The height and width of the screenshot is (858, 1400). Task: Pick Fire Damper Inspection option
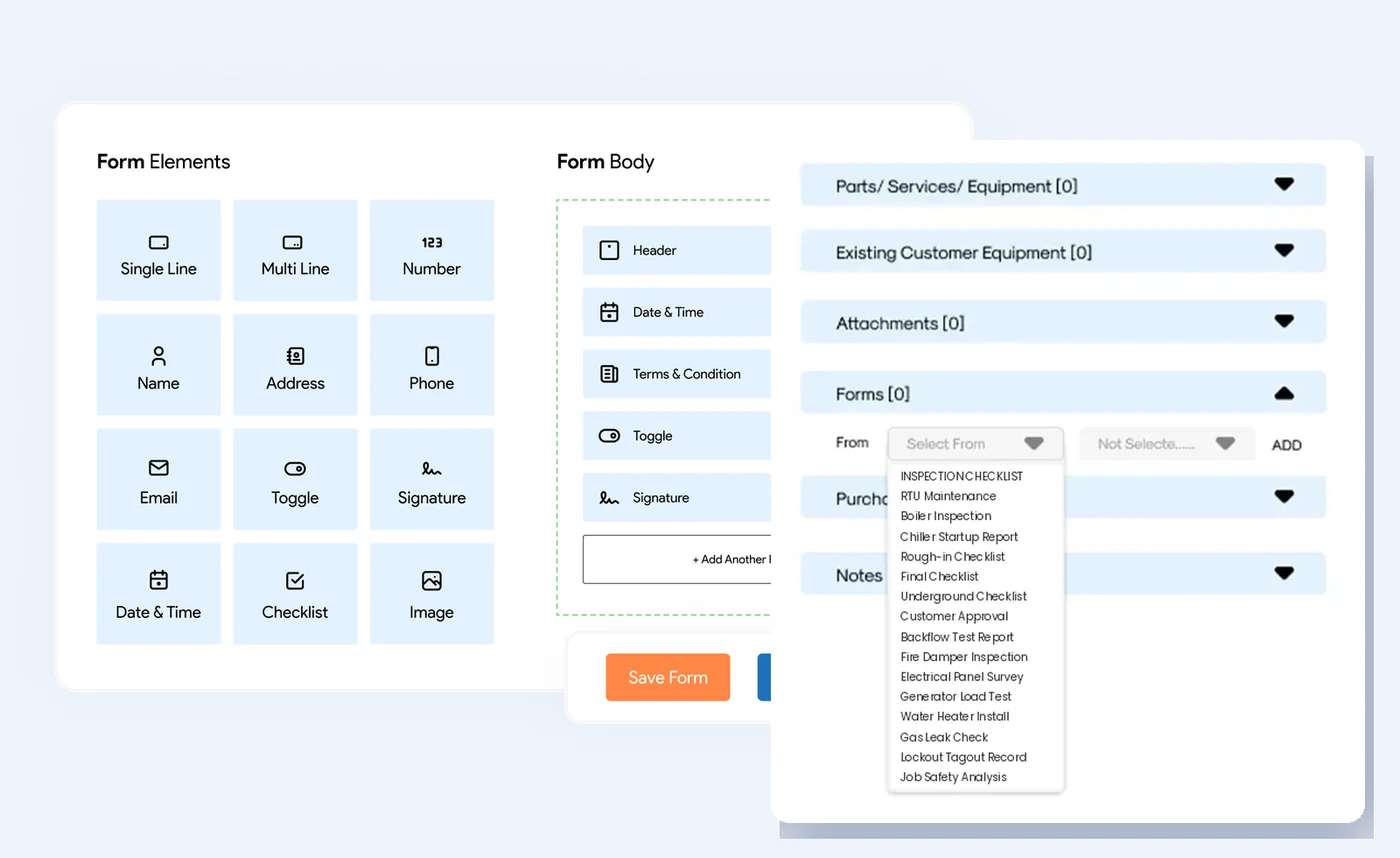pyautogui.click(x=964, y=657)
